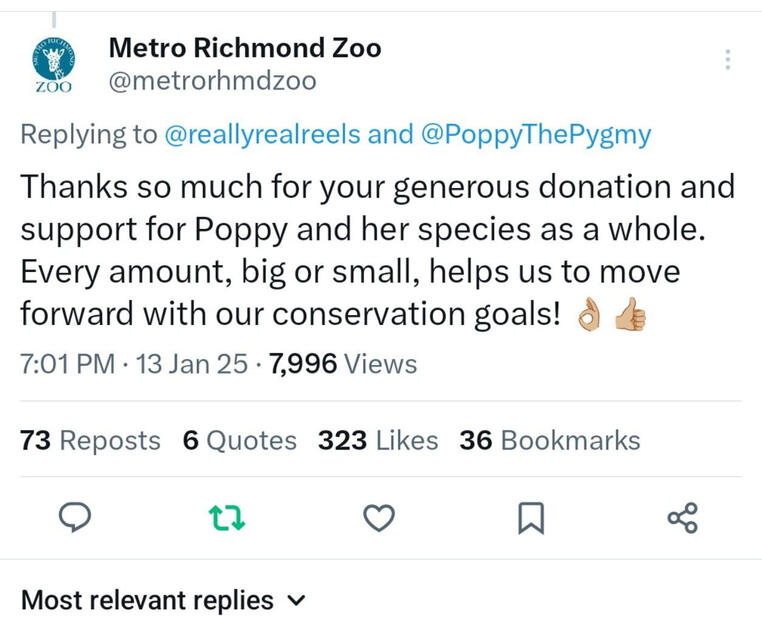The width and height of the screenshot is (762, 622).
Task: Select the @metrorhmdzoo handle
Action: [212, 81]
